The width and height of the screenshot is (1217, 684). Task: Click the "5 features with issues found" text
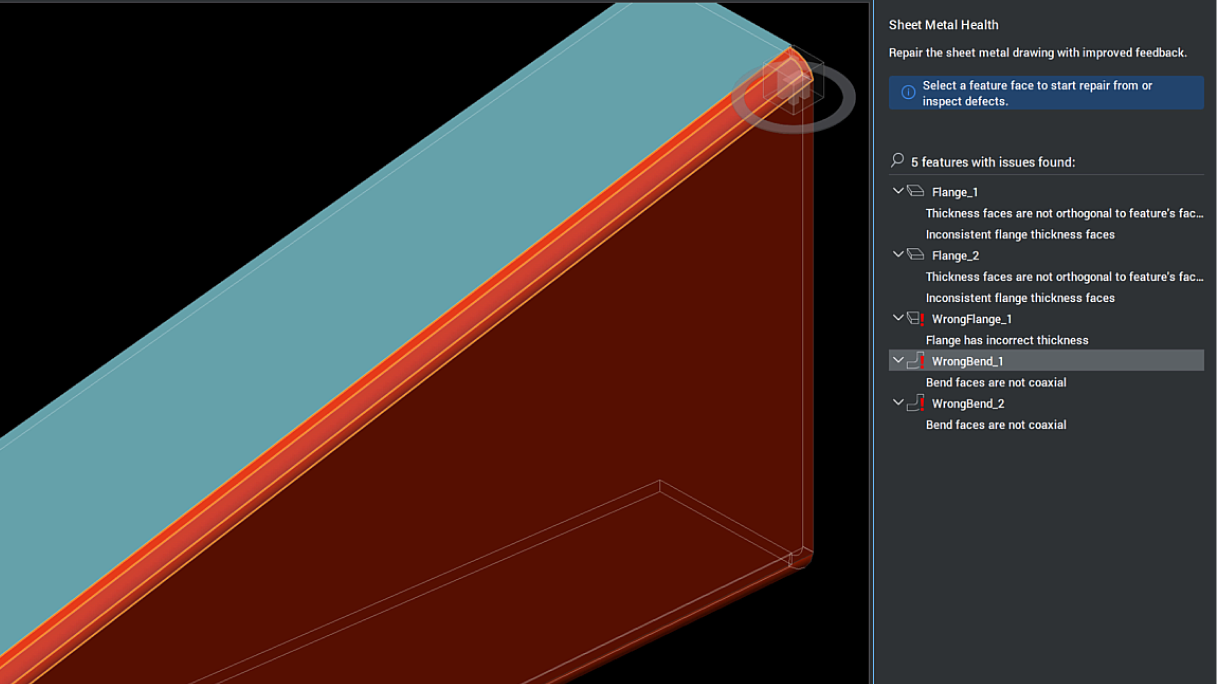click(993, 162)
